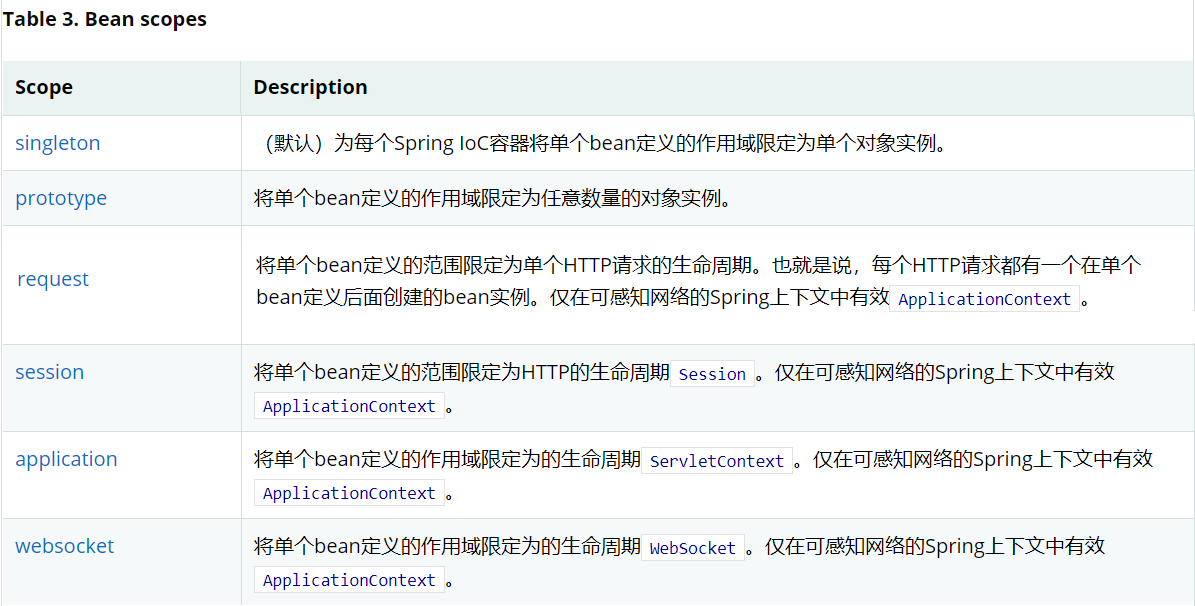Open the singleton scope link
The height and width of the screenshot is (606, 1195).
[x=58, y=143]
